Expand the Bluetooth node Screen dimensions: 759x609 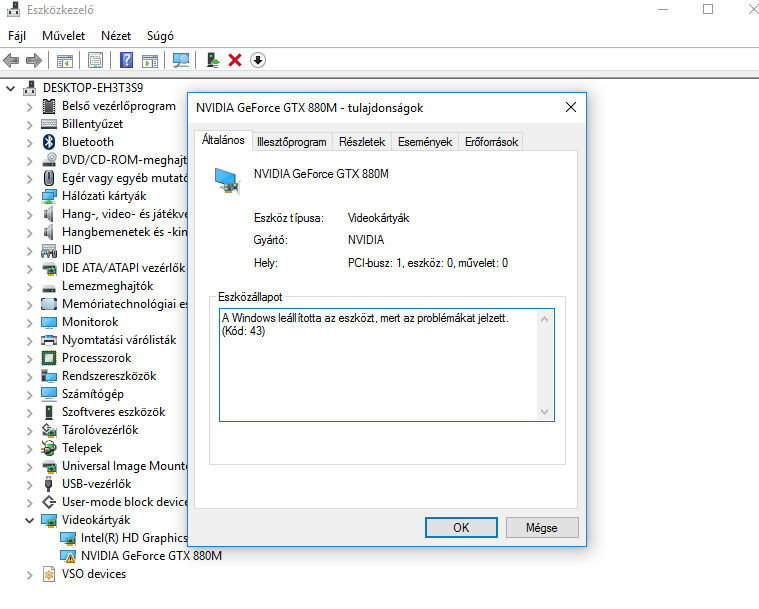point(29,143)
